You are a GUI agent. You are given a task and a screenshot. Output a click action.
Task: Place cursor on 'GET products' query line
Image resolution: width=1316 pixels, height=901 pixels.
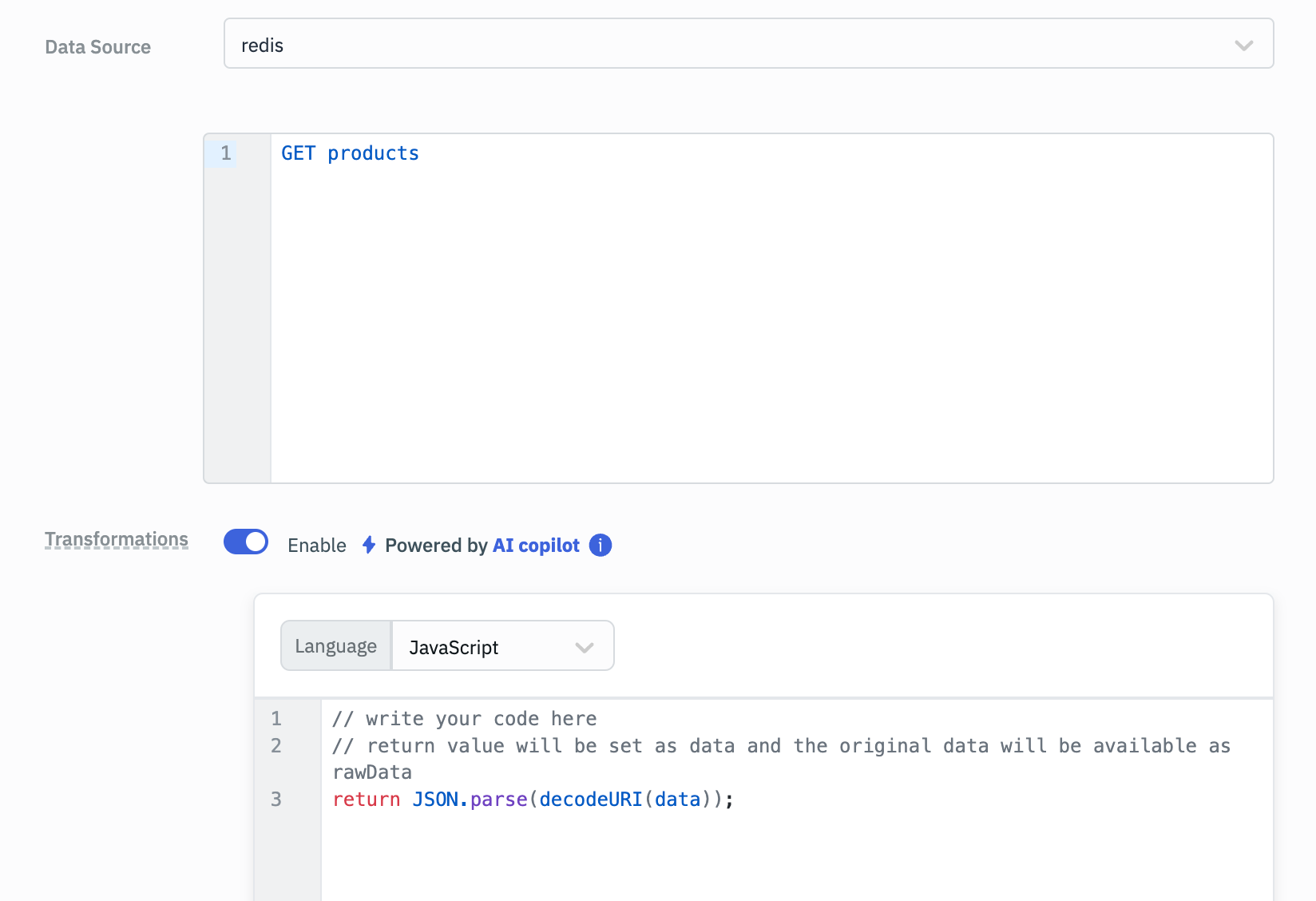351,153
